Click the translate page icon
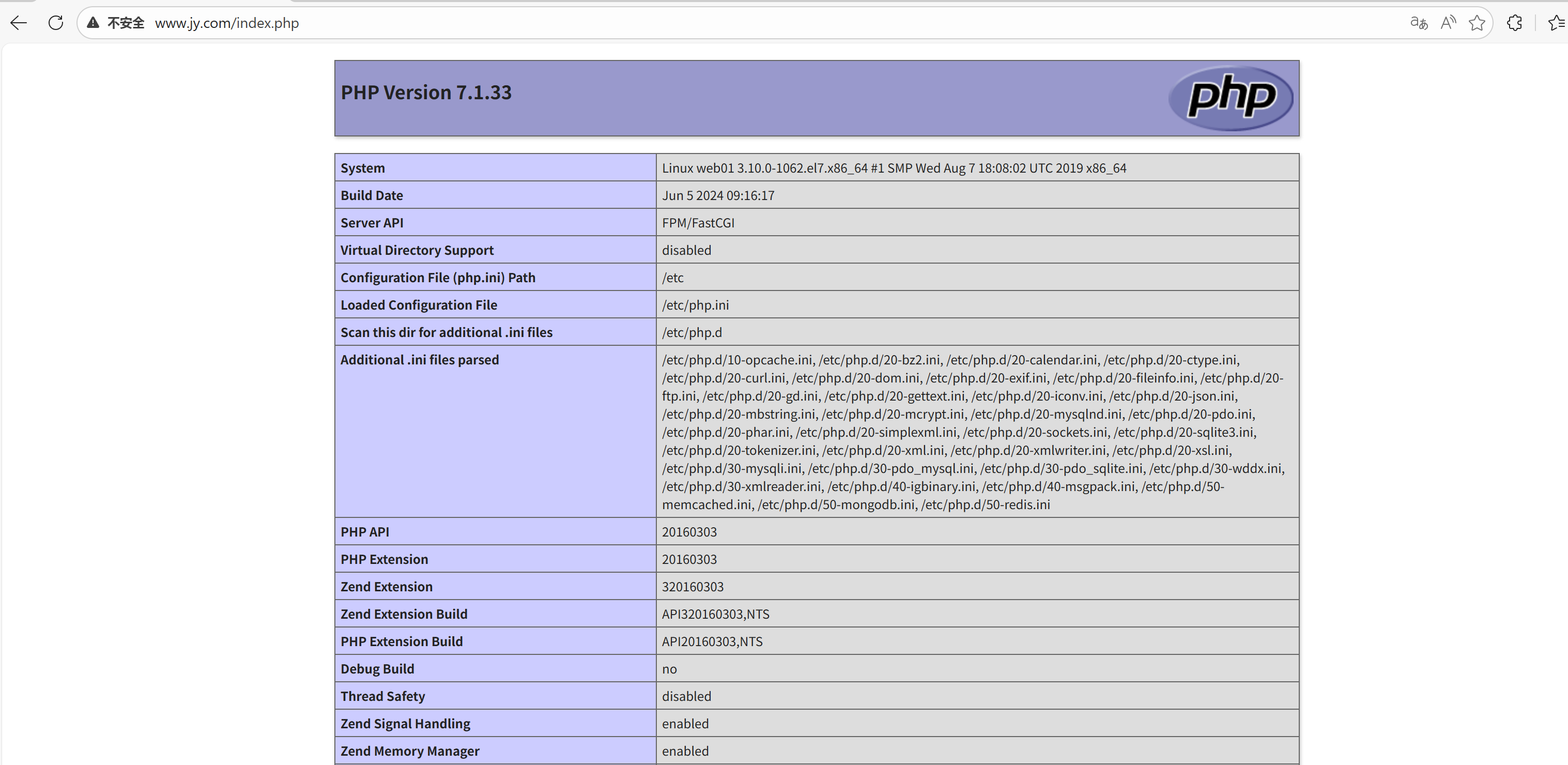 click(1418, 23)
